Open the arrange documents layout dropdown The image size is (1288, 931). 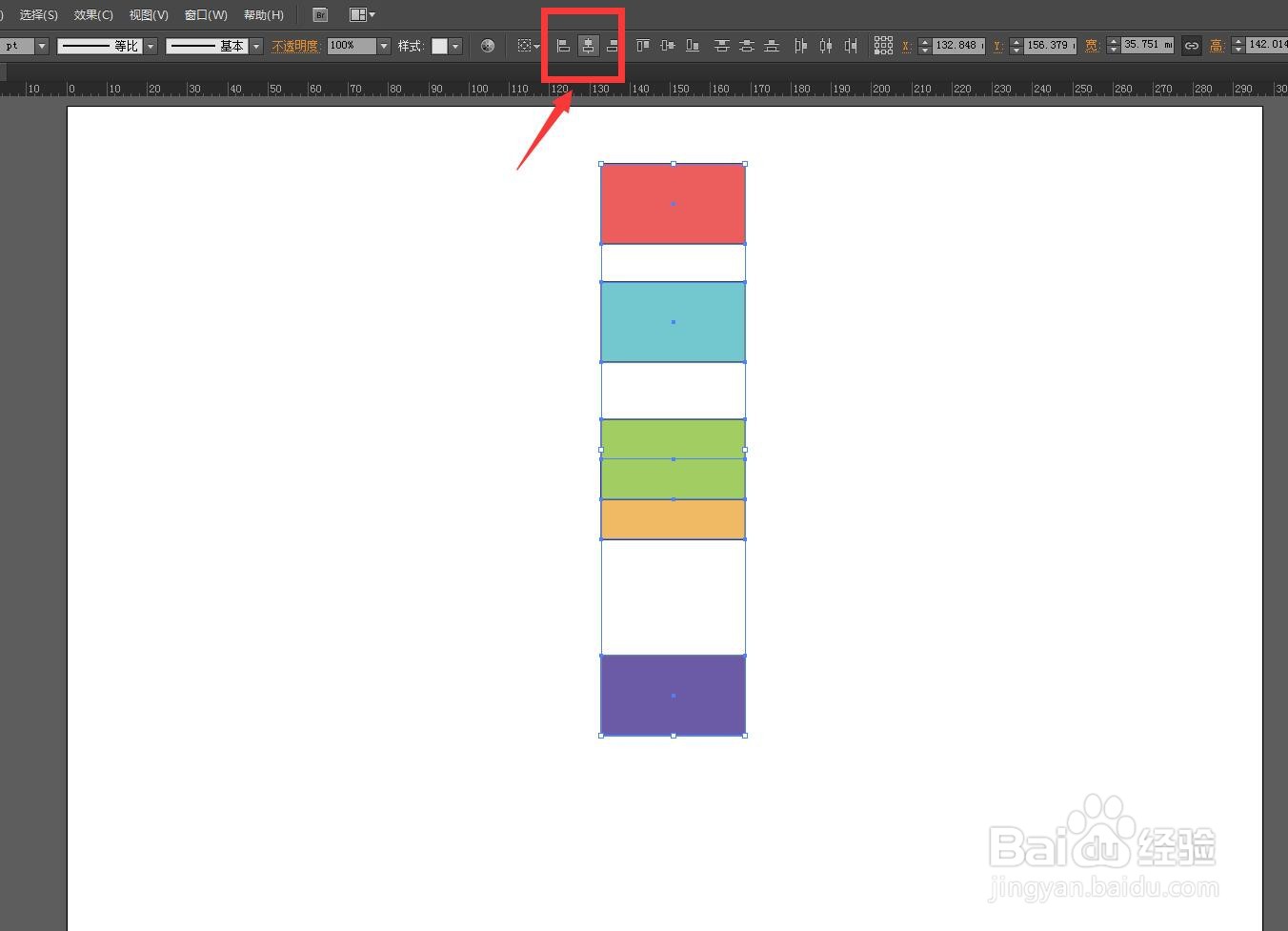pos(362,15)
